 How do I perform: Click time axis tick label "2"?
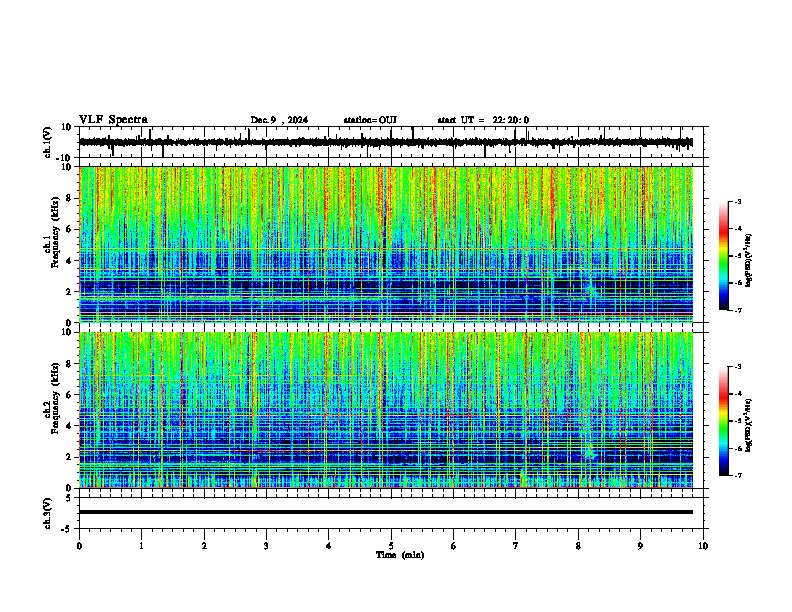tap(204, 546)
